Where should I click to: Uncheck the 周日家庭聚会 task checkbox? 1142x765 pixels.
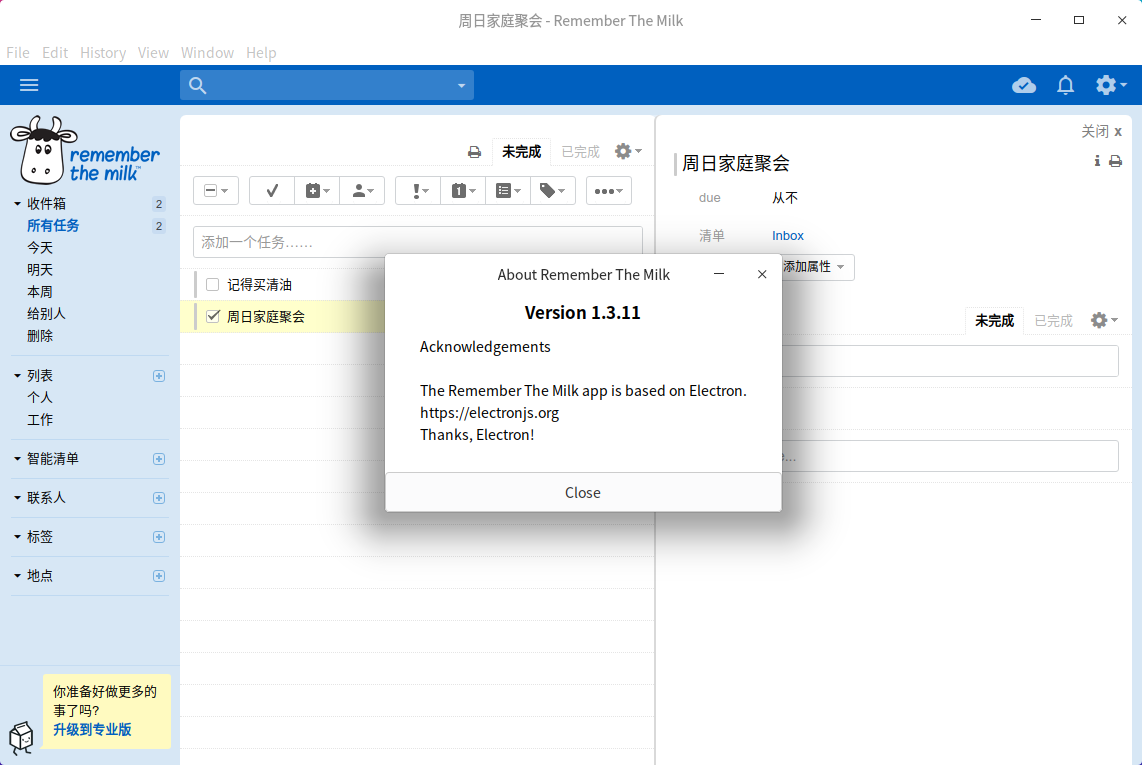[x=212, y=317]
